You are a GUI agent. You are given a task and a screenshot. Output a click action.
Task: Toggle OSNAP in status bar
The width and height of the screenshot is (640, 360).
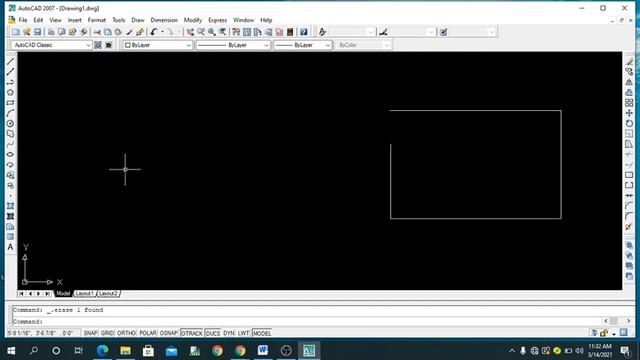(x=168, y=333)
